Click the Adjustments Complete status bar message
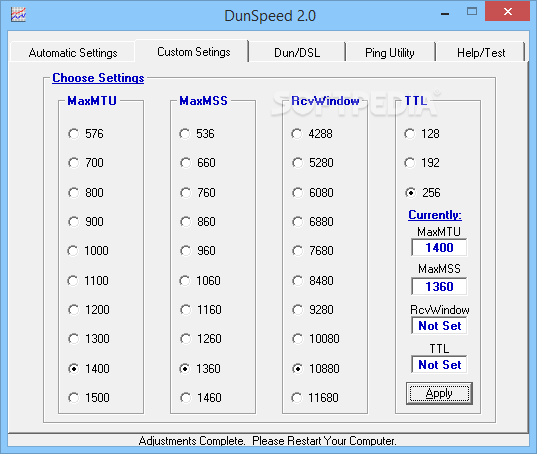Image resolution: width=537 pixels, height=454 pixels. click(267, 441)
